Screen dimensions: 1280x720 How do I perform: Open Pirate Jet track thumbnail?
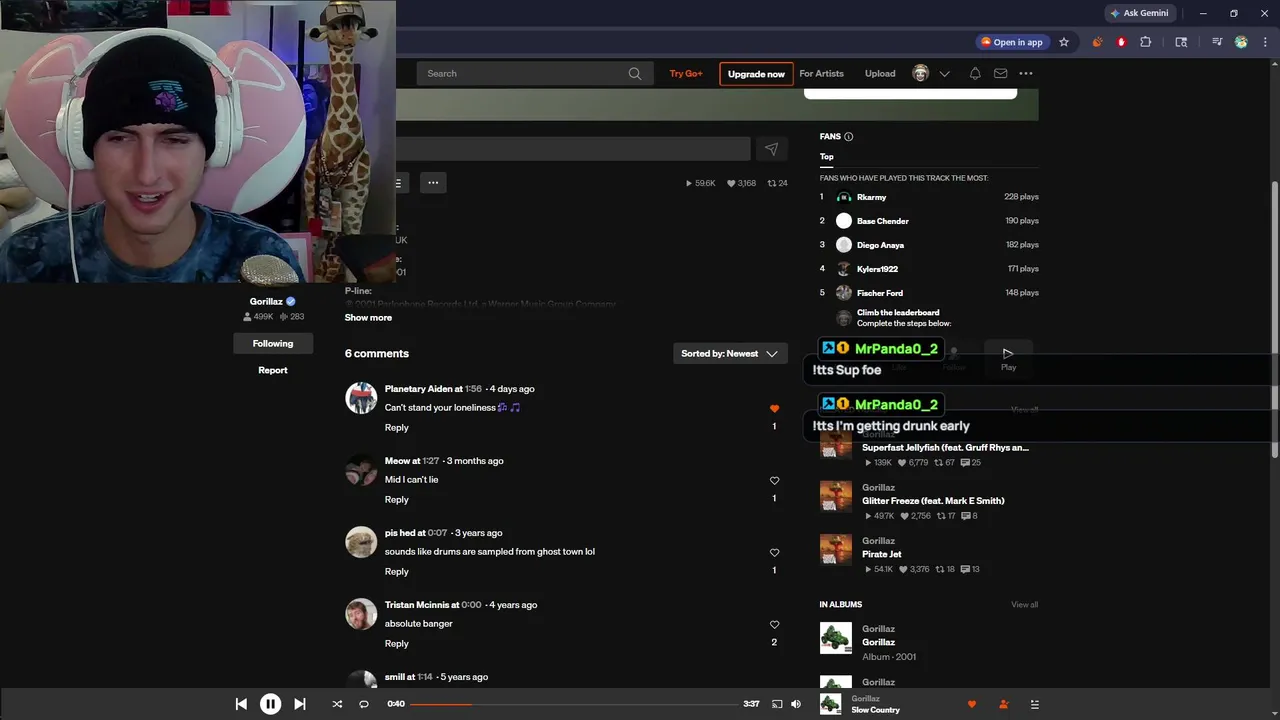(836, 549)
